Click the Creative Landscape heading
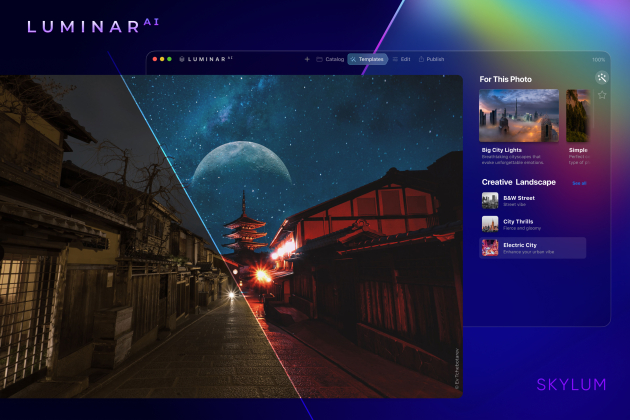Screen dimensions: 630x420 pyautogui.click(x=518, y=182)
